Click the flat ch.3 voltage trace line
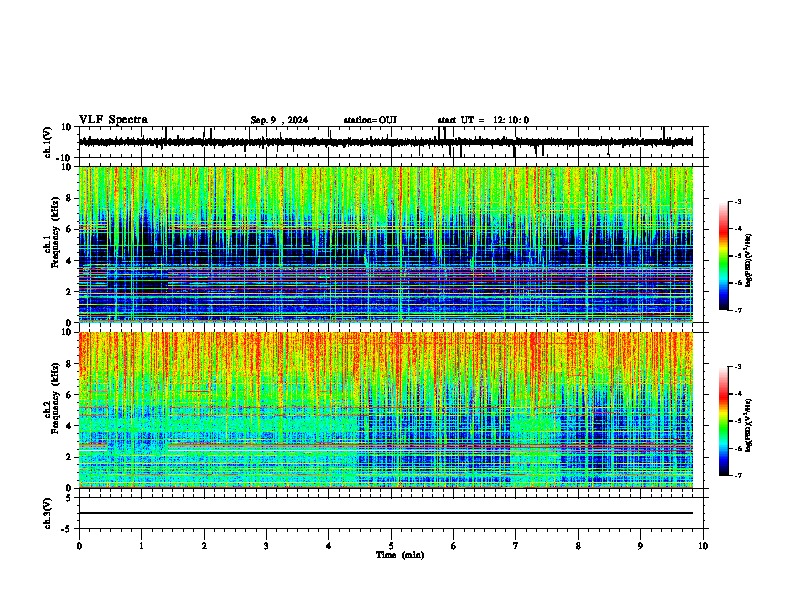The width and height of the screenshot is (792, 612). click(385, 513)
